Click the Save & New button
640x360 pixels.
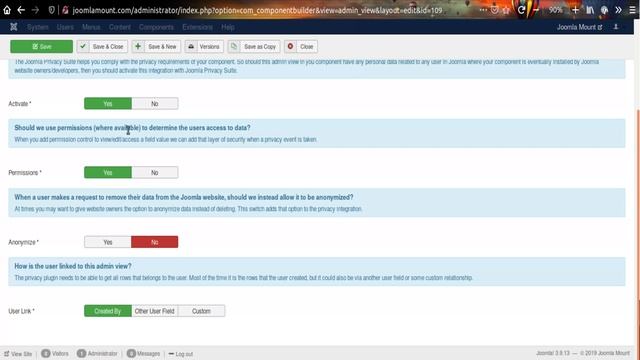pos(156,47)
